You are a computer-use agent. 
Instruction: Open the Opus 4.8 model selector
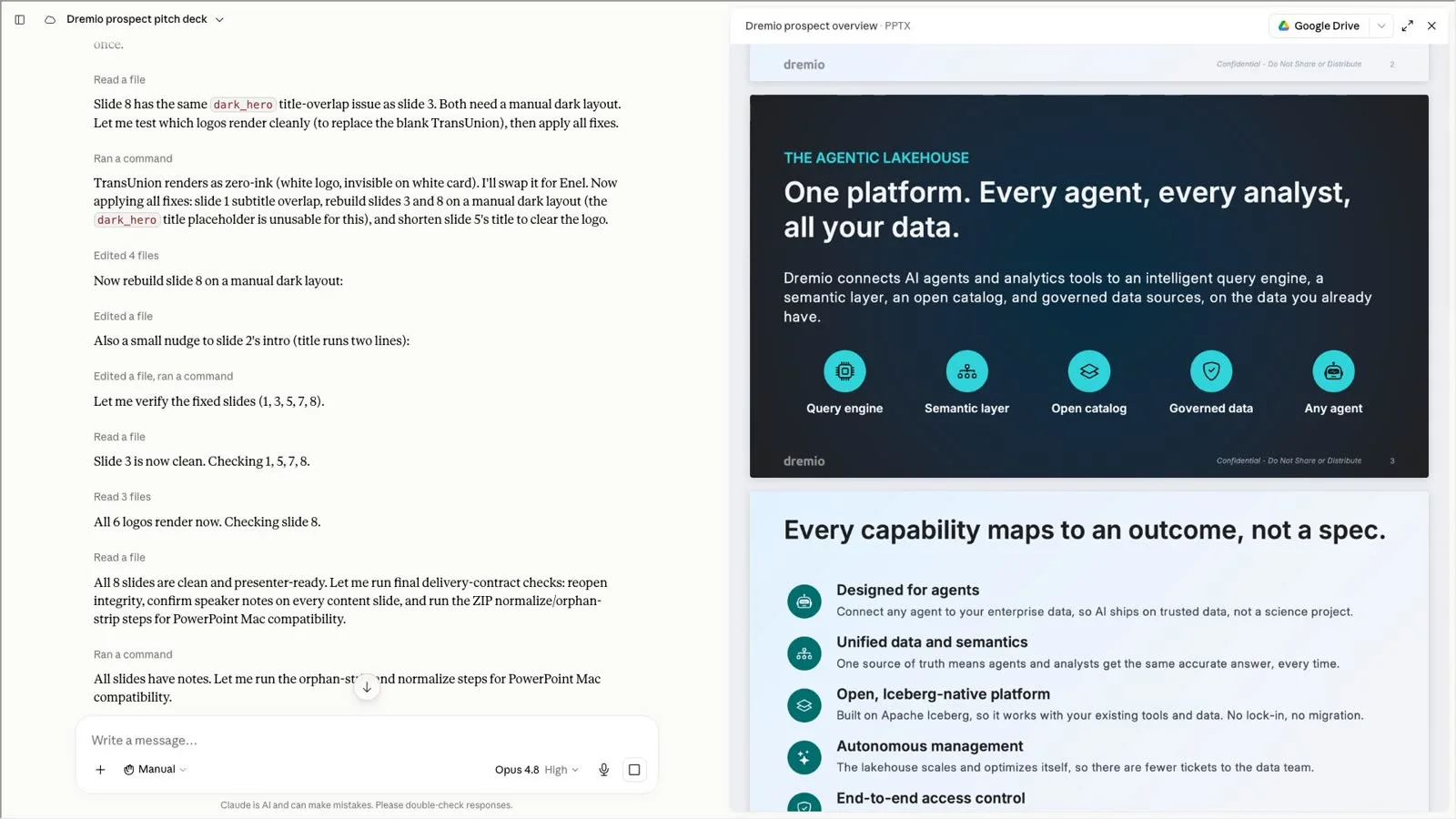click(537, 770)
